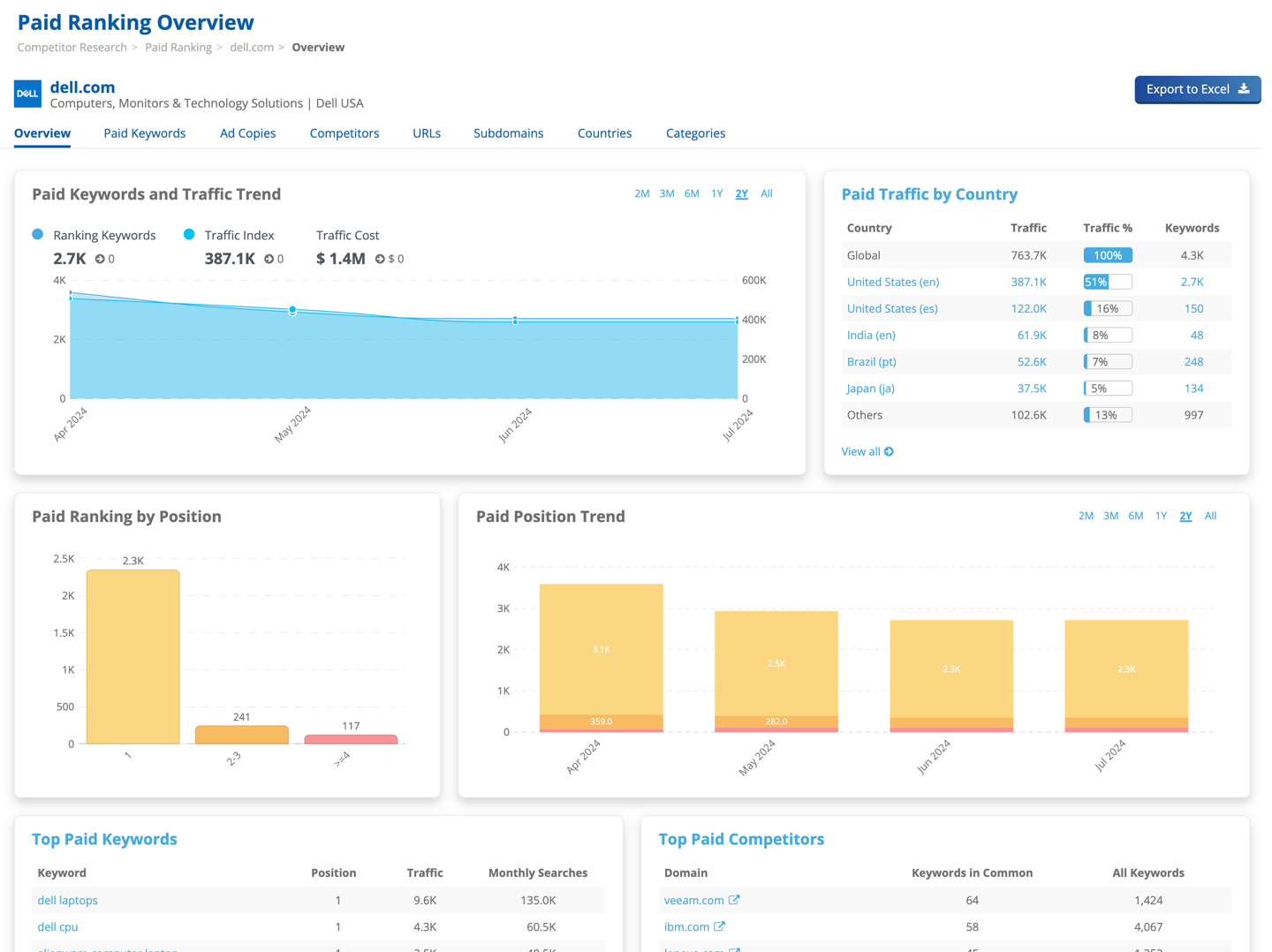1272x952 pixels.
Task: Set traffic trend range to 1Y
Action: pyautogui.click(x=717, y=193)
